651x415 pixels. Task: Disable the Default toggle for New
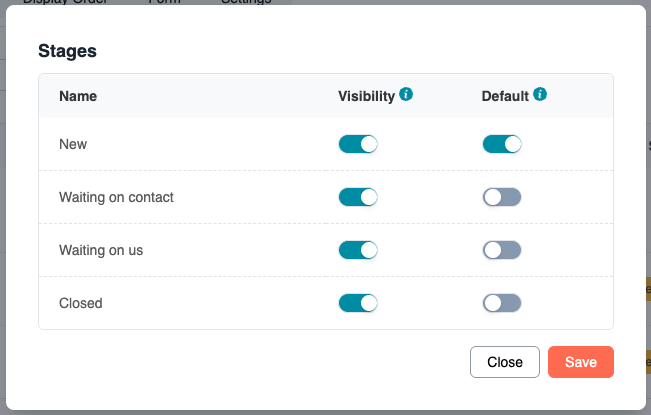tap(502, 144)
